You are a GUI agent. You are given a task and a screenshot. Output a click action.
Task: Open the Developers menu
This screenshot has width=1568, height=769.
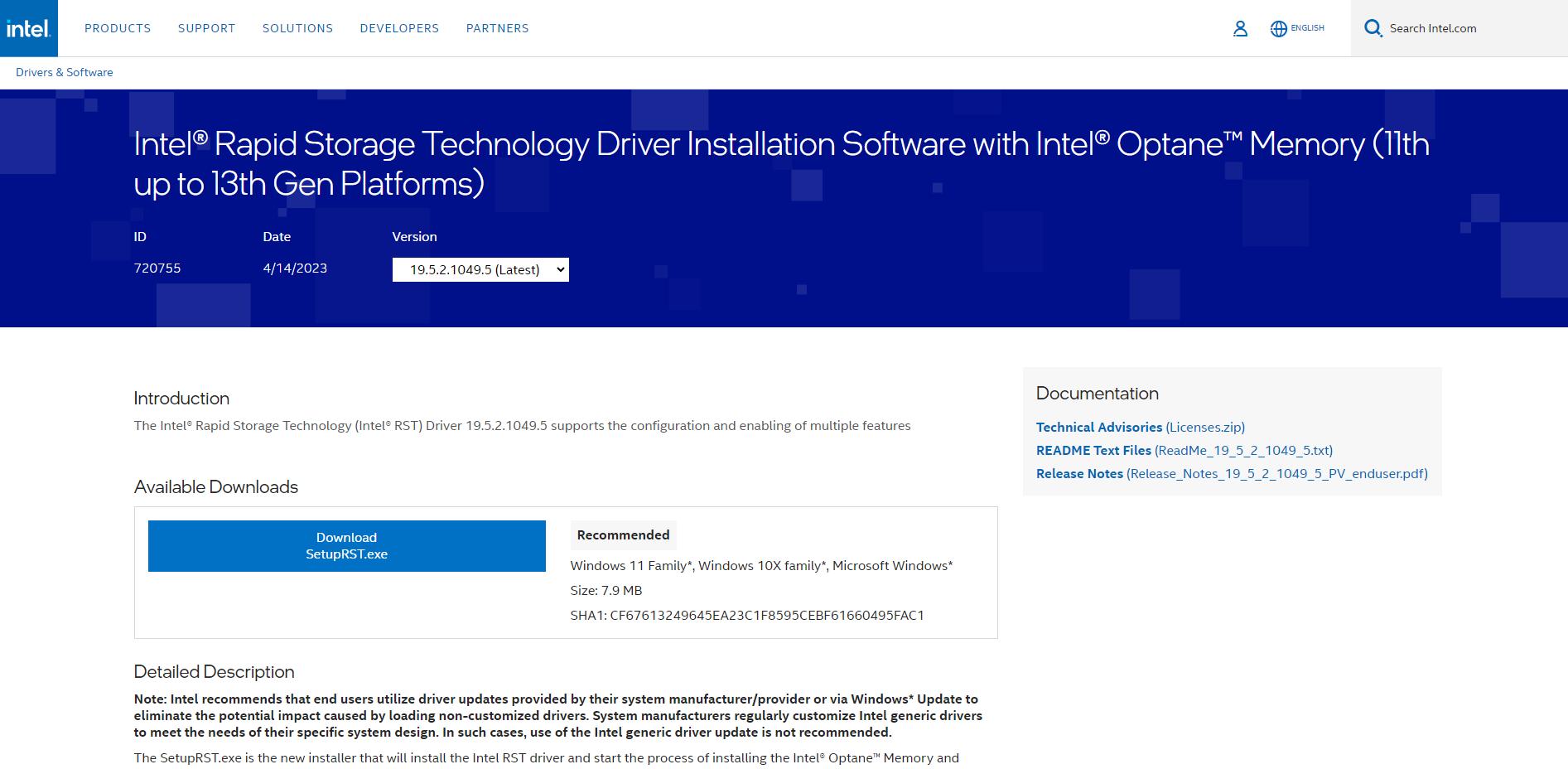coord(399,28)
